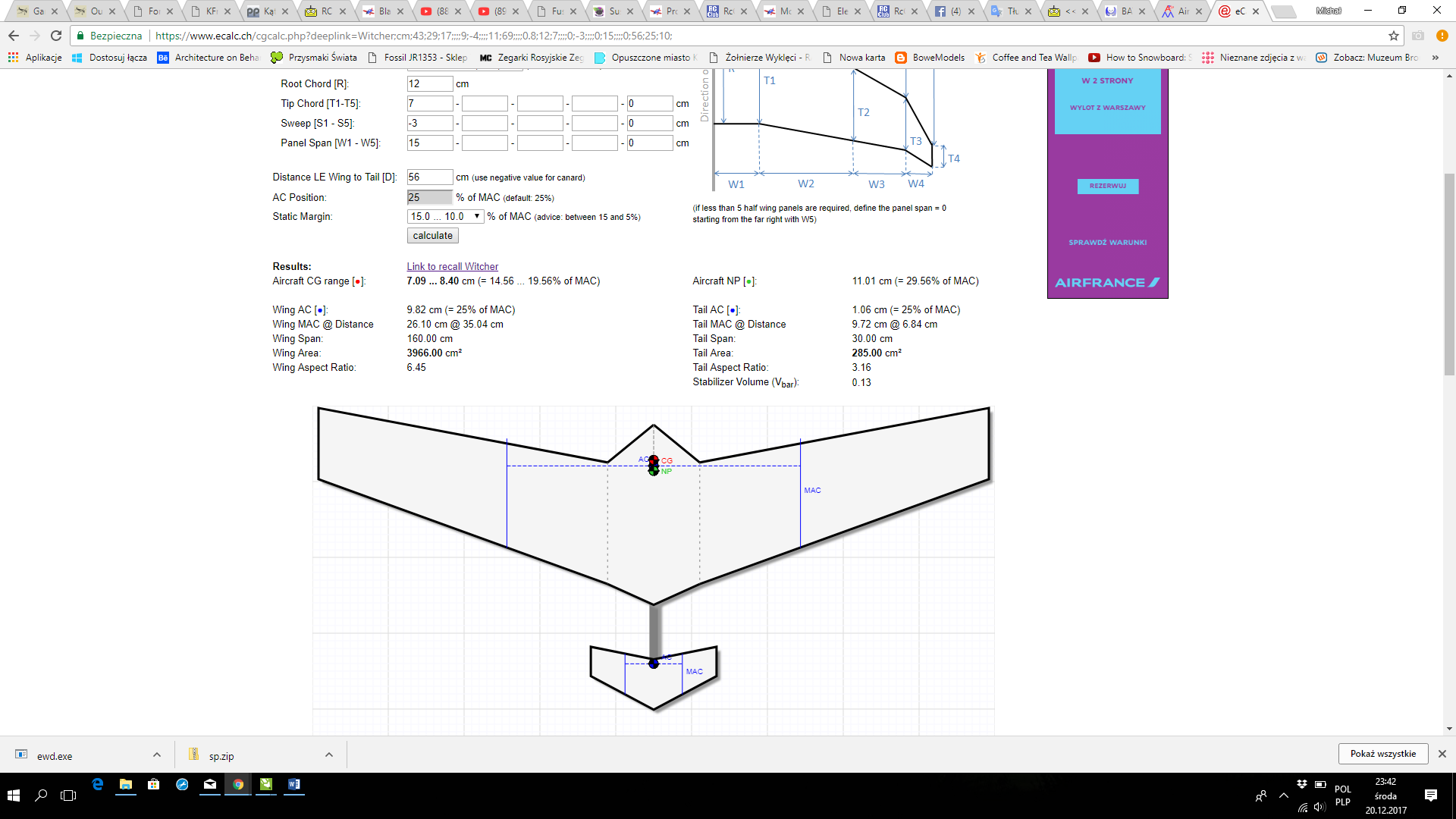Open the Static Margin dropdown
Viewport: 1456px width, 819px height.
(445, 217)
